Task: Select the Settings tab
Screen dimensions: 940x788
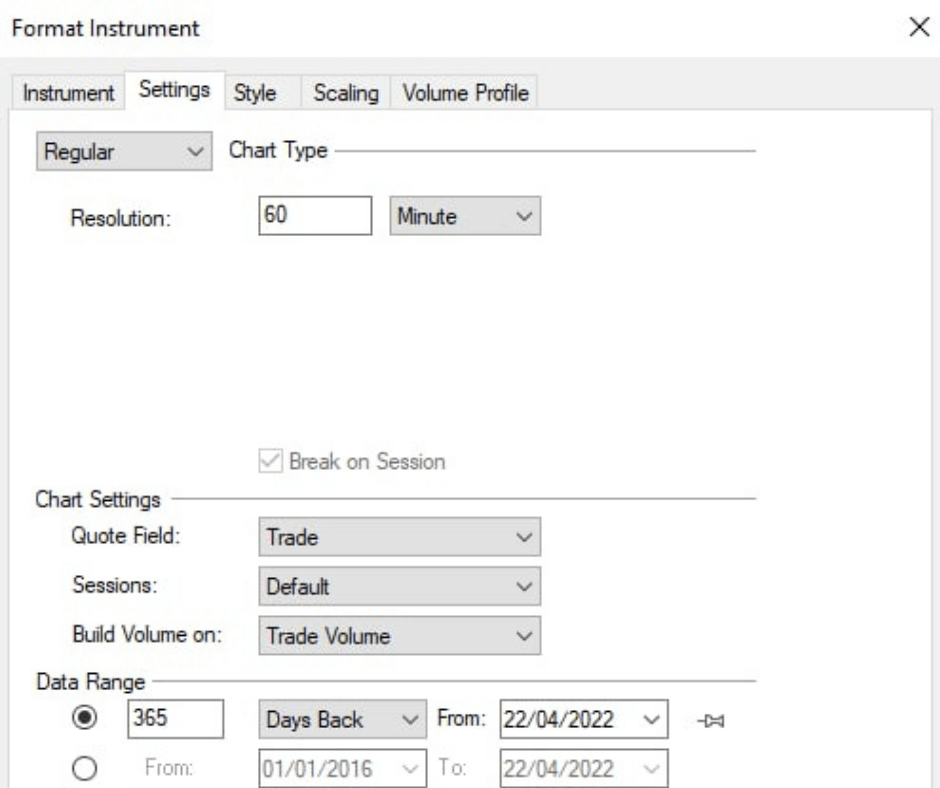Action: click(x=174, y=90)
